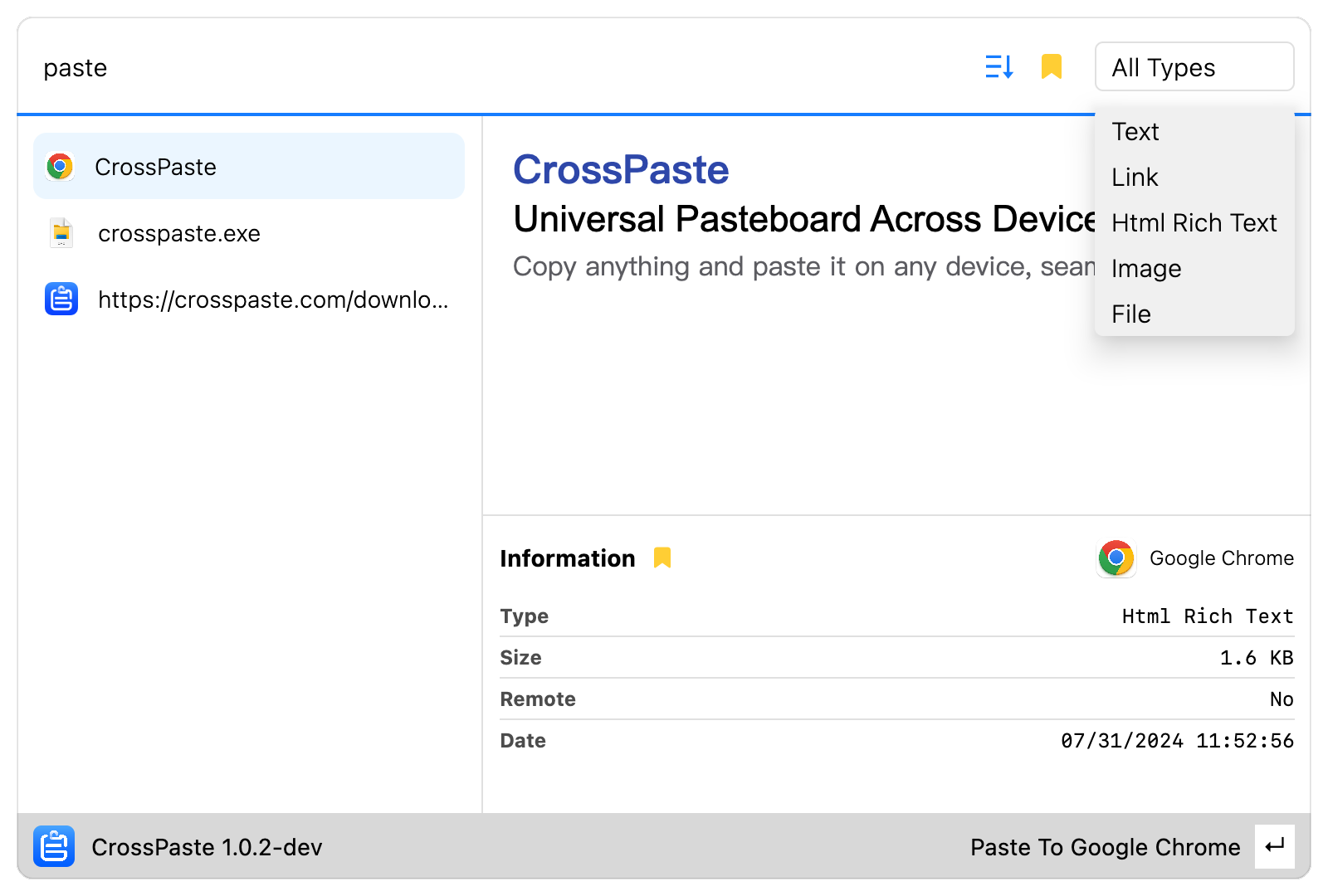Click Chrome icon beside CrossPaste entry

(x=60, y=167)
